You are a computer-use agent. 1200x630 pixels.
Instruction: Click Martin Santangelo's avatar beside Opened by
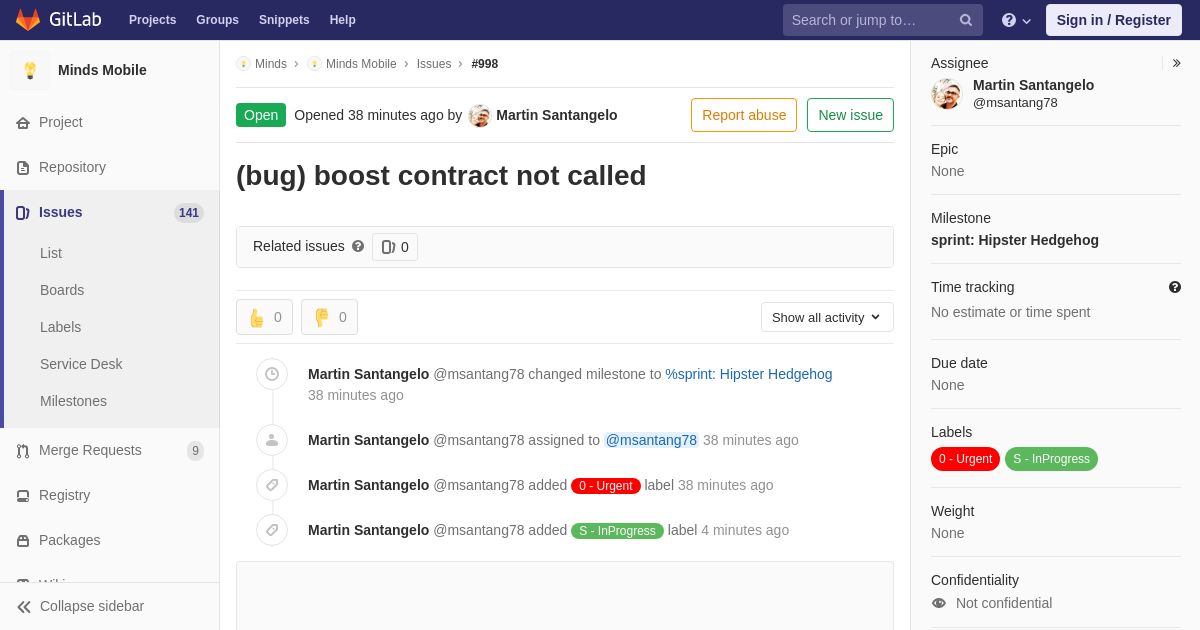(x=480, y=116)
